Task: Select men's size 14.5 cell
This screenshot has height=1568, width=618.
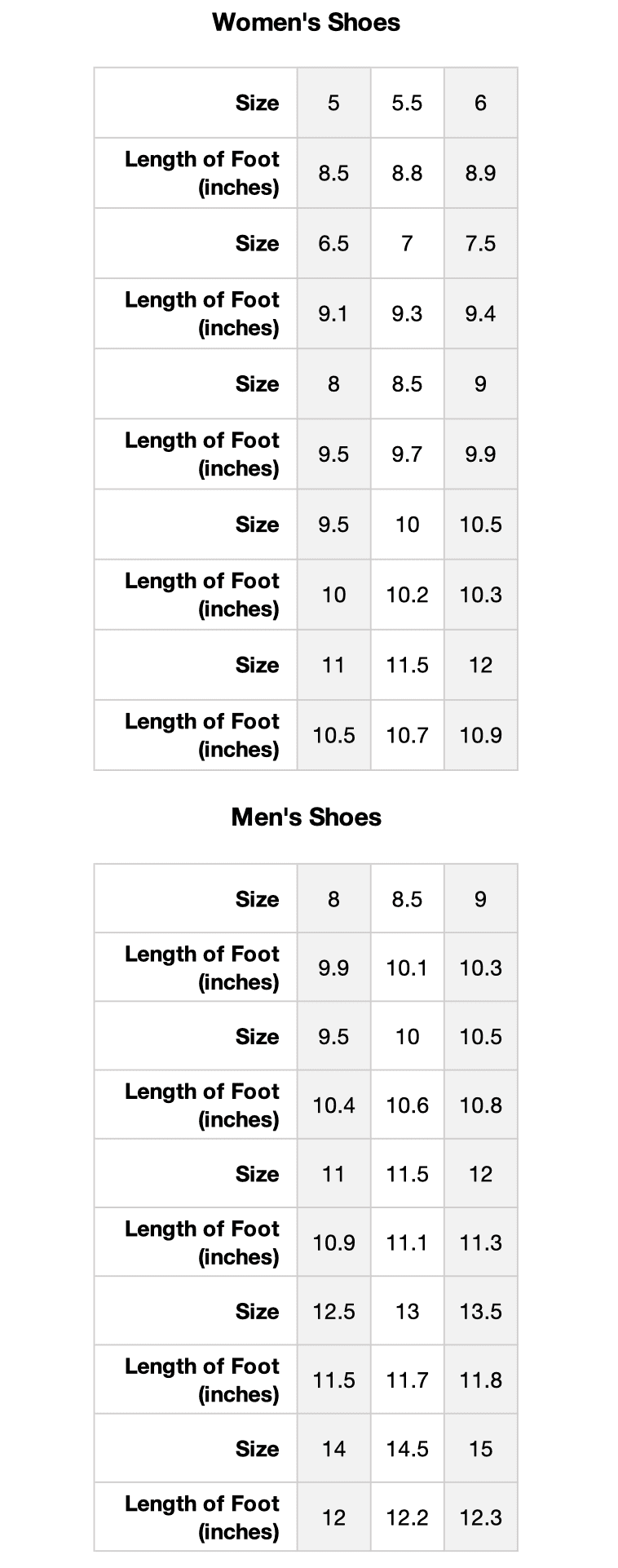Action: click(407, 1449)
